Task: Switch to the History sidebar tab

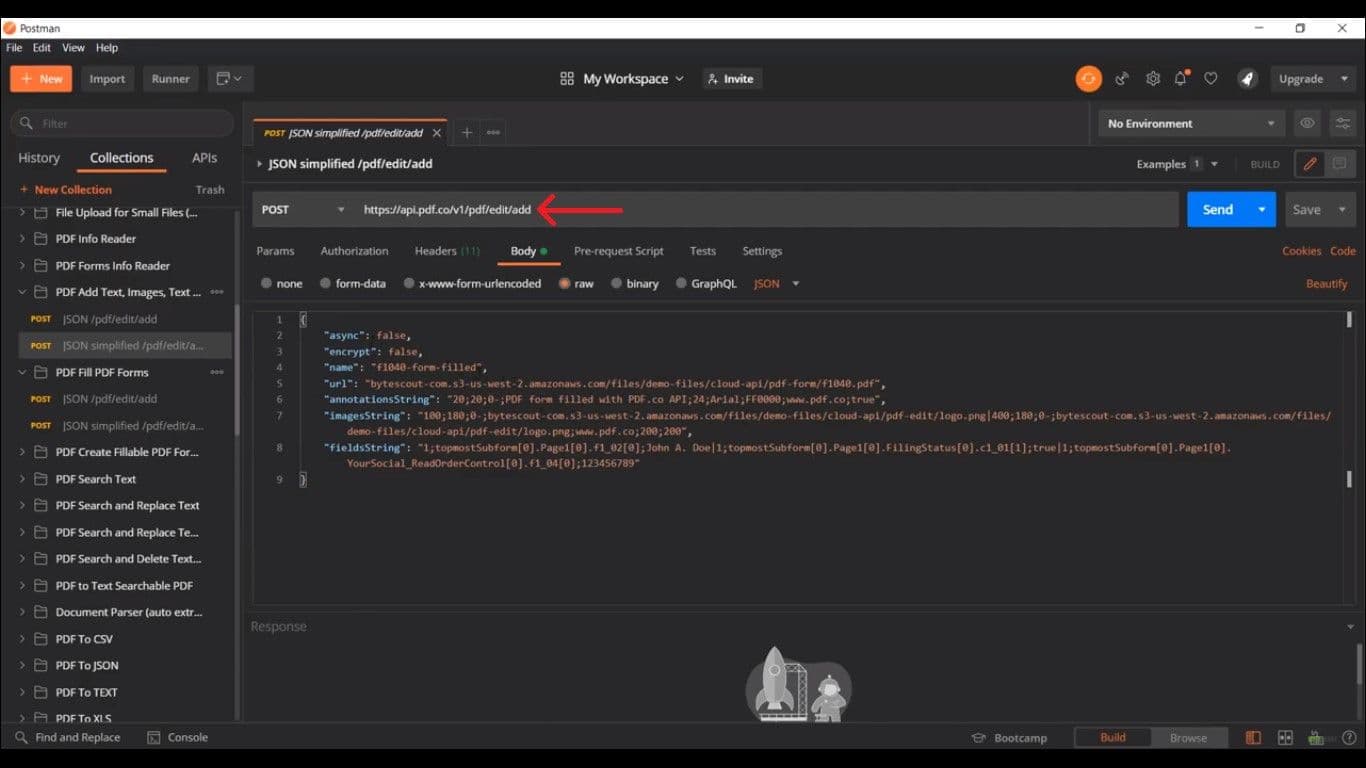Action: (39, 158)
